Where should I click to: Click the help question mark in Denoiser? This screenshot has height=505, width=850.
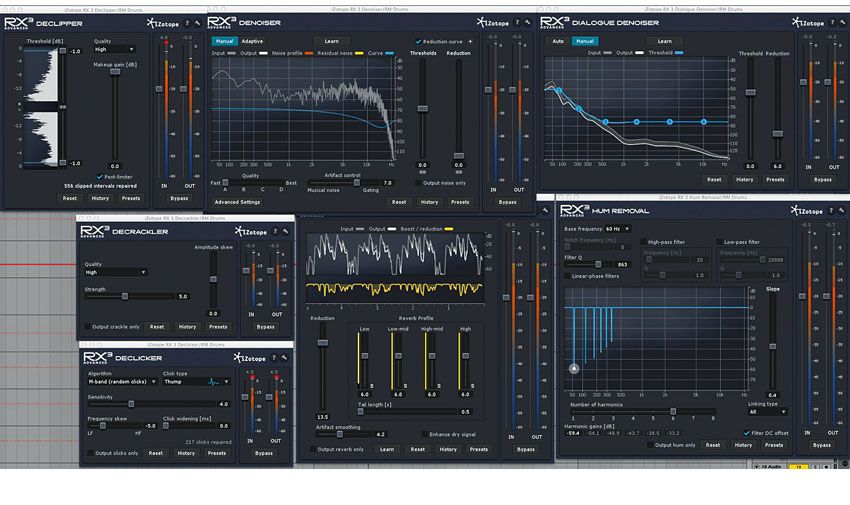(517, 22)
